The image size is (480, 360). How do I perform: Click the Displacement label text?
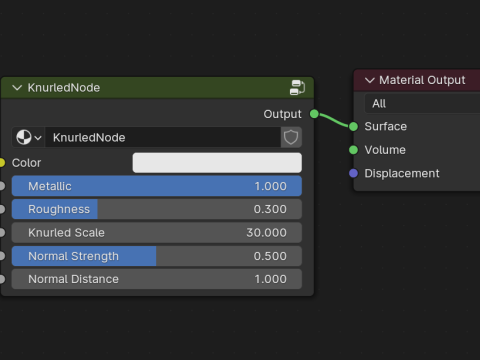(x=402, y=173)
